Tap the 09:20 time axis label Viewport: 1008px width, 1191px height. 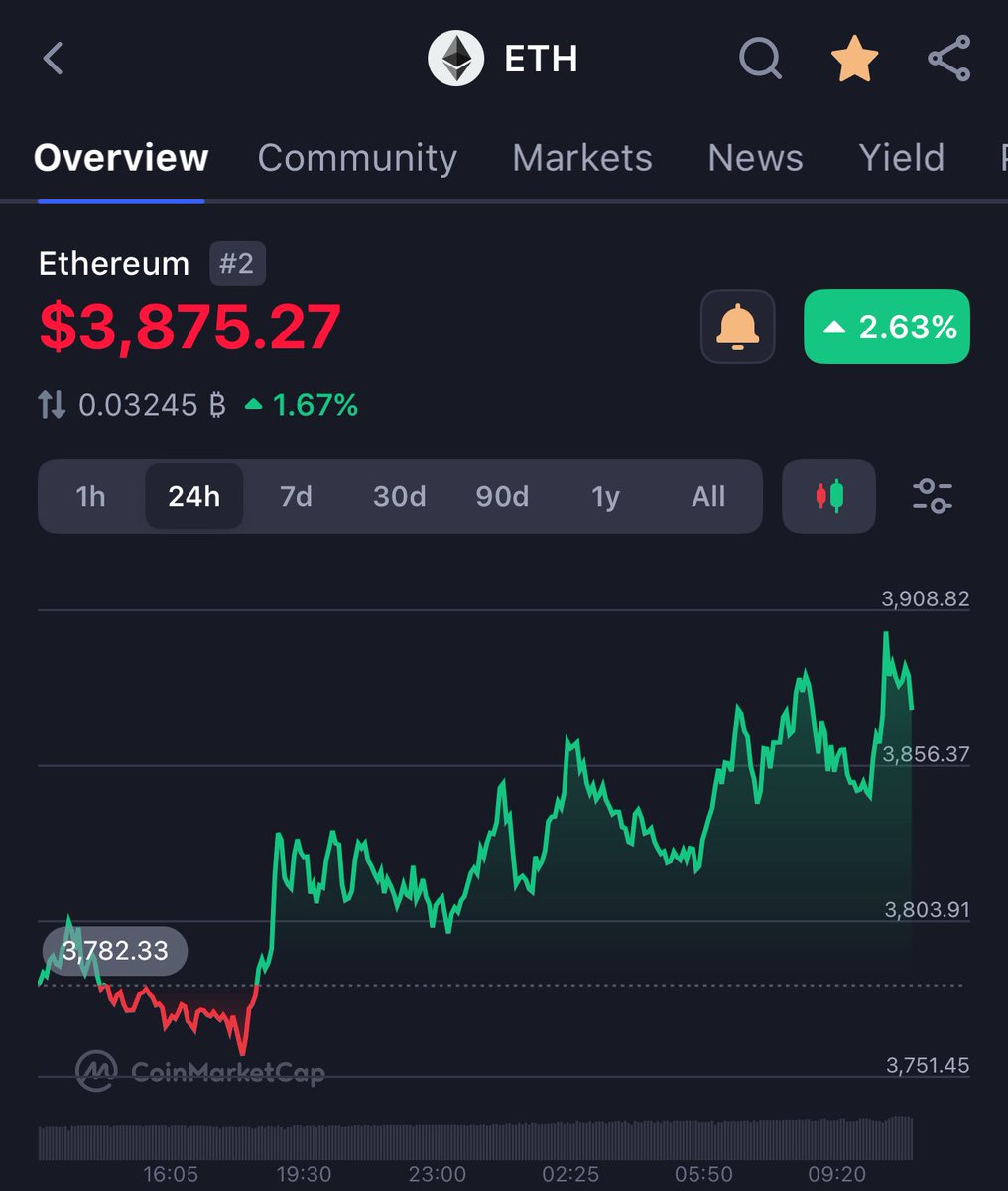pyautogui.click(x=836, y=1175)
